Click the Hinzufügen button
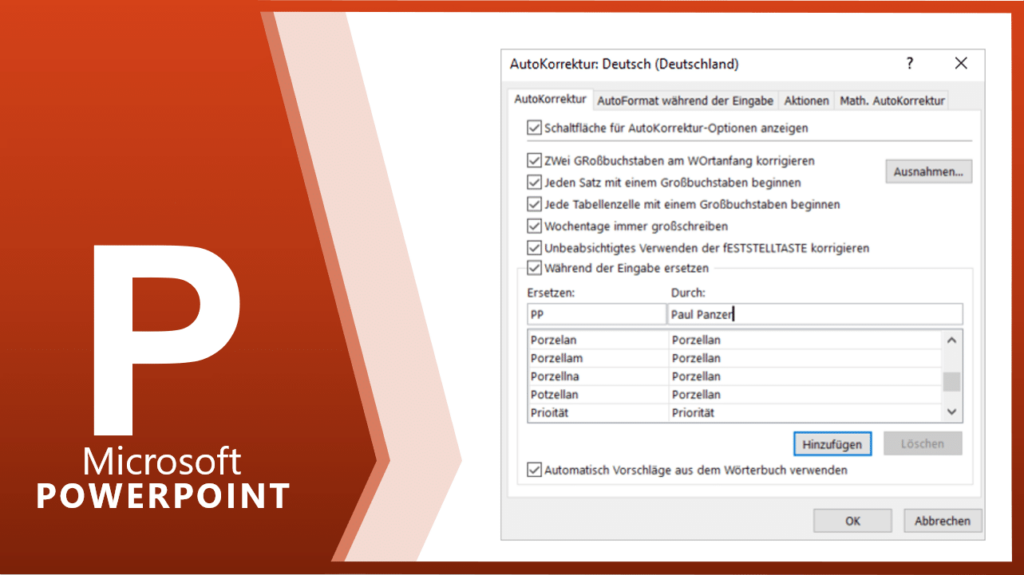This screenshot has height=575, width=1024. pyautogui.click(x=832, y=444)
